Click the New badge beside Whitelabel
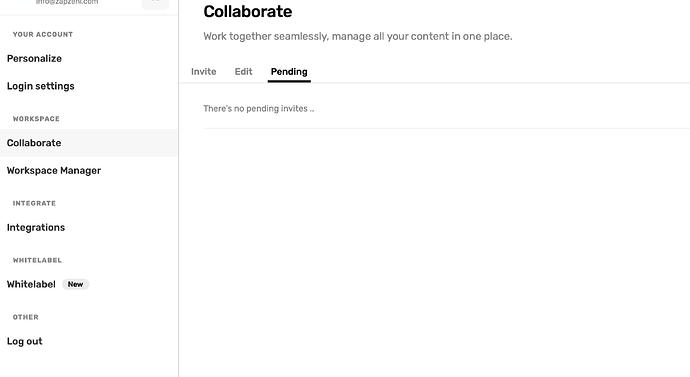690x377 pixels. click(x=75, y=284)
